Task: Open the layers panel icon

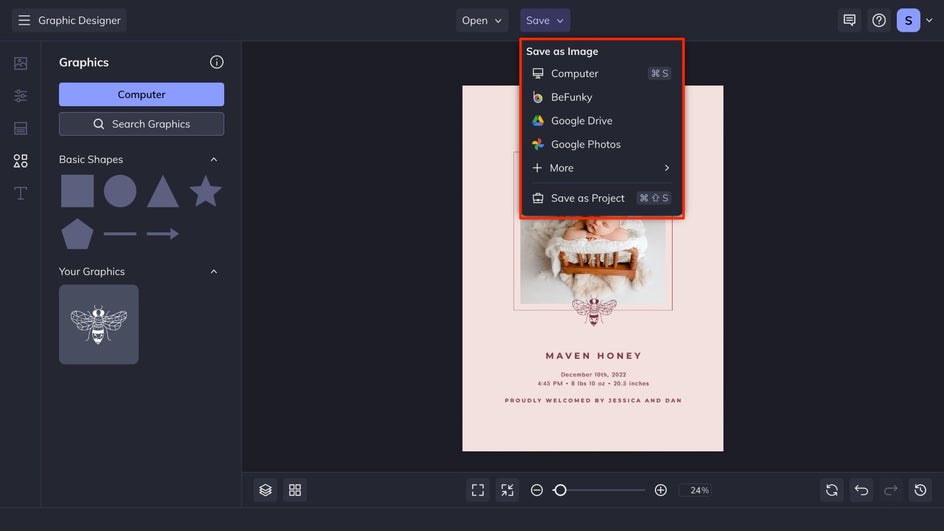Action: pos(266,490)
